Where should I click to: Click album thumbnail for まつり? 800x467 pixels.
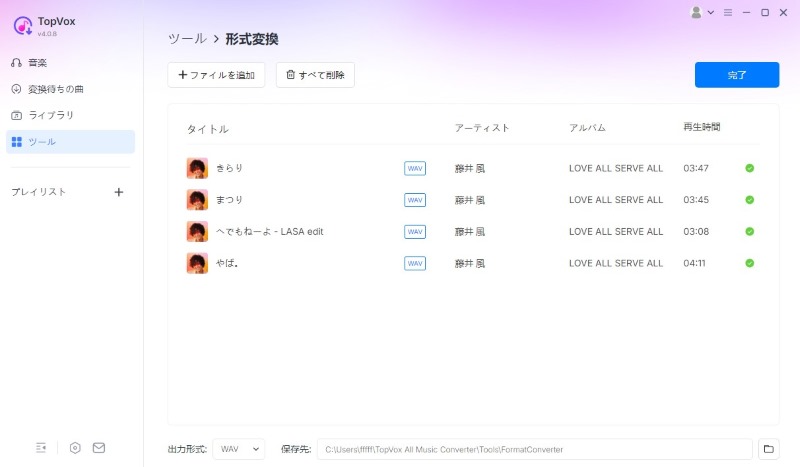click(x=197, y=200)
